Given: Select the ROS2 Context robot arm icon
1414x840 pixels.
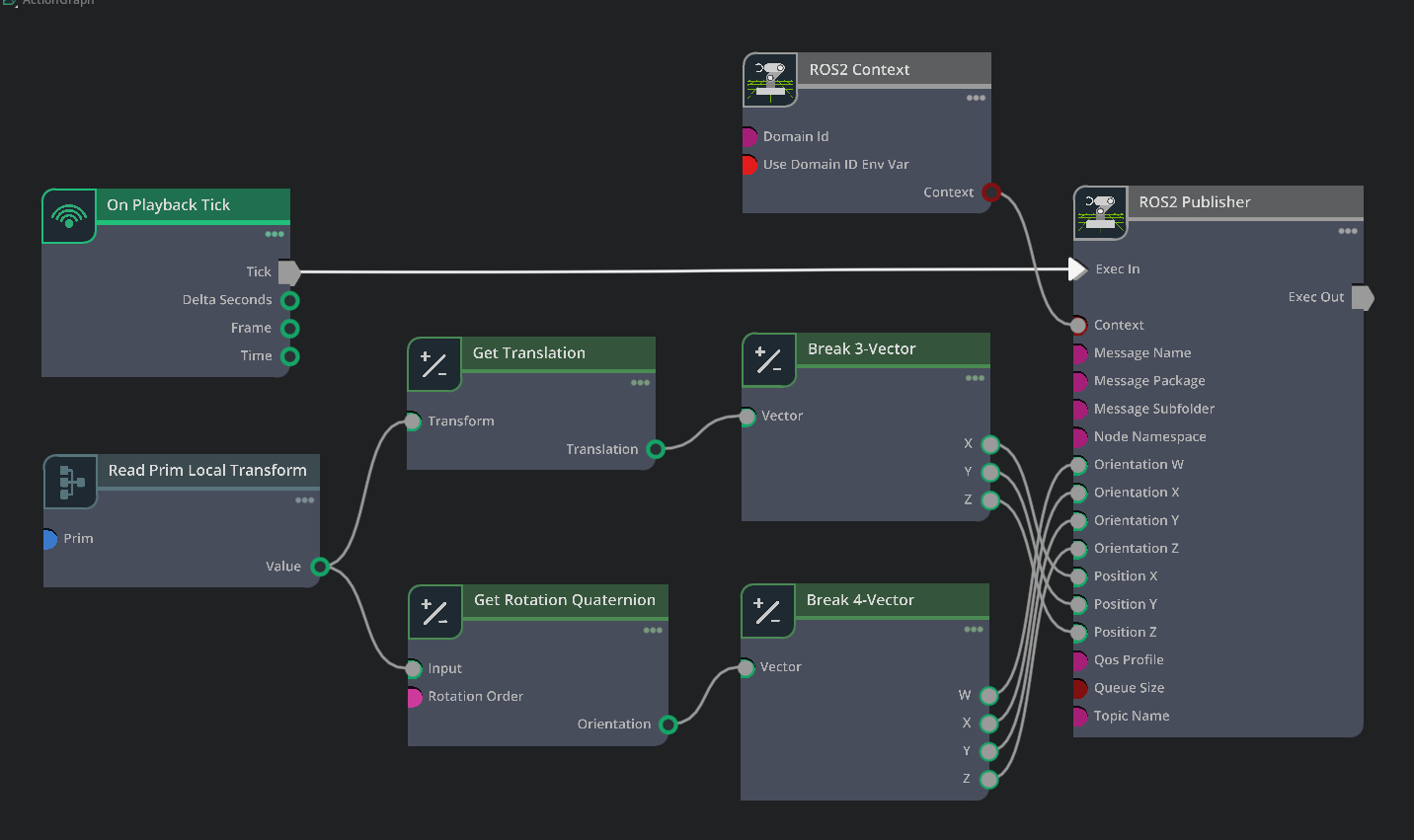Looking at the screenshot, I should [770, 79].
